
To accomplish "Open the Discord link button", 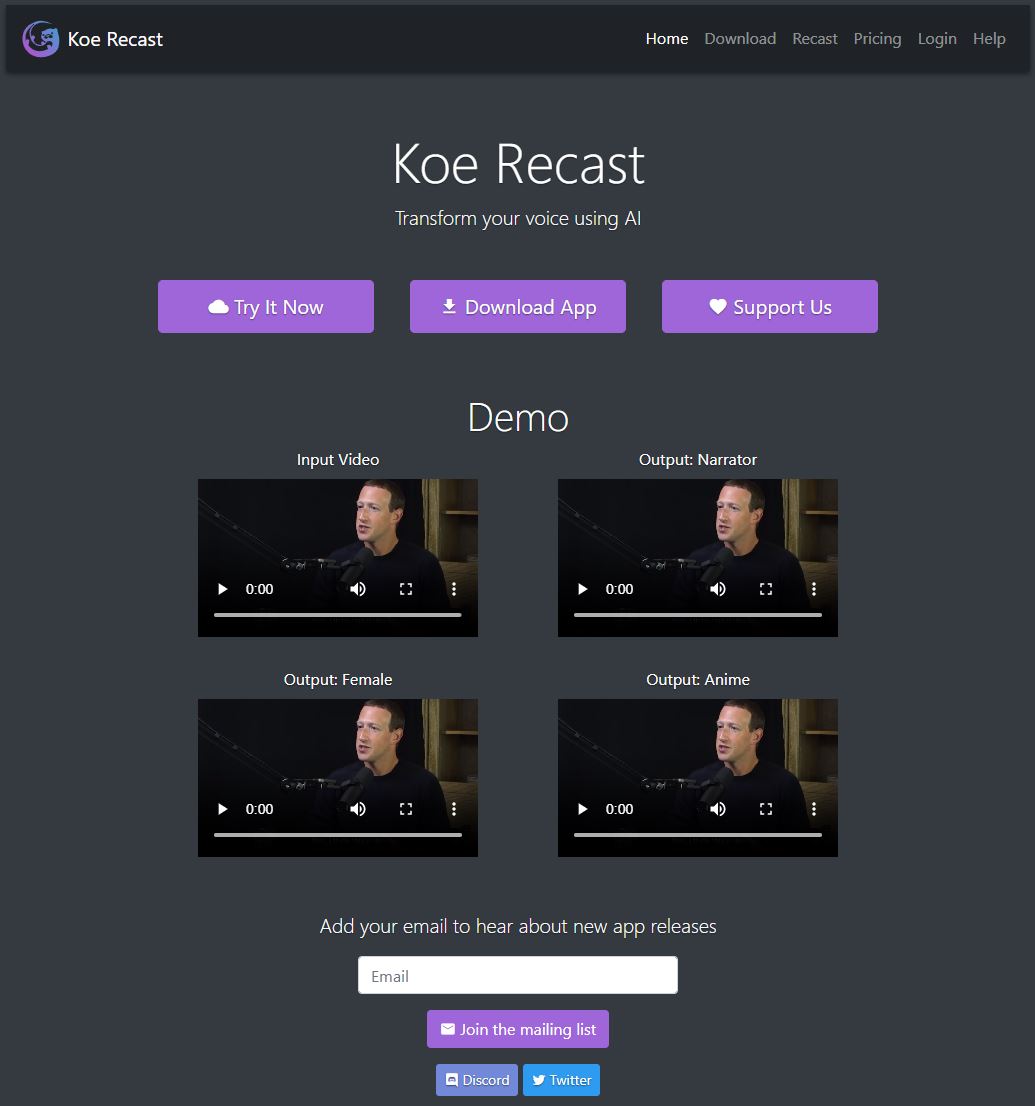I will point(477,1080).
